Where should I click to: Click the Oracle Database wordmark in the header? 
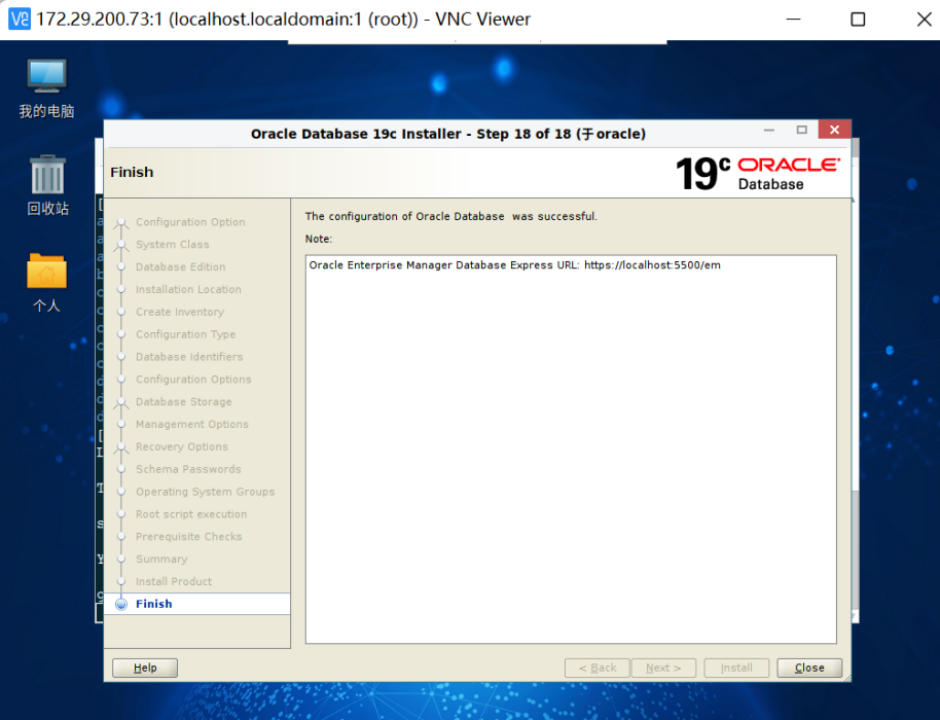[786, 171]
